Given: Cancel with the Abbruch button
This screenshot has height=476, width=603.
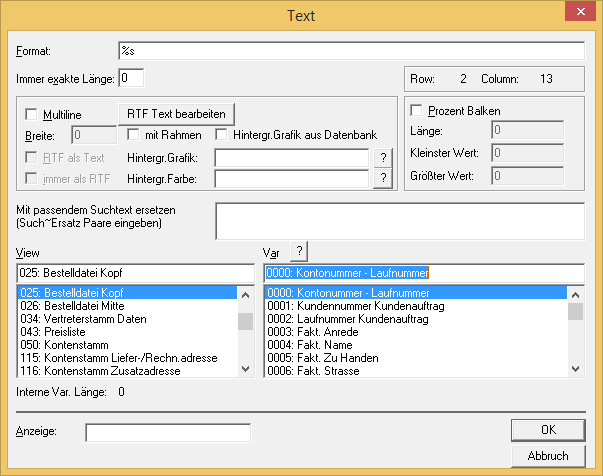Looking at the screenshot, I should 547,455.
